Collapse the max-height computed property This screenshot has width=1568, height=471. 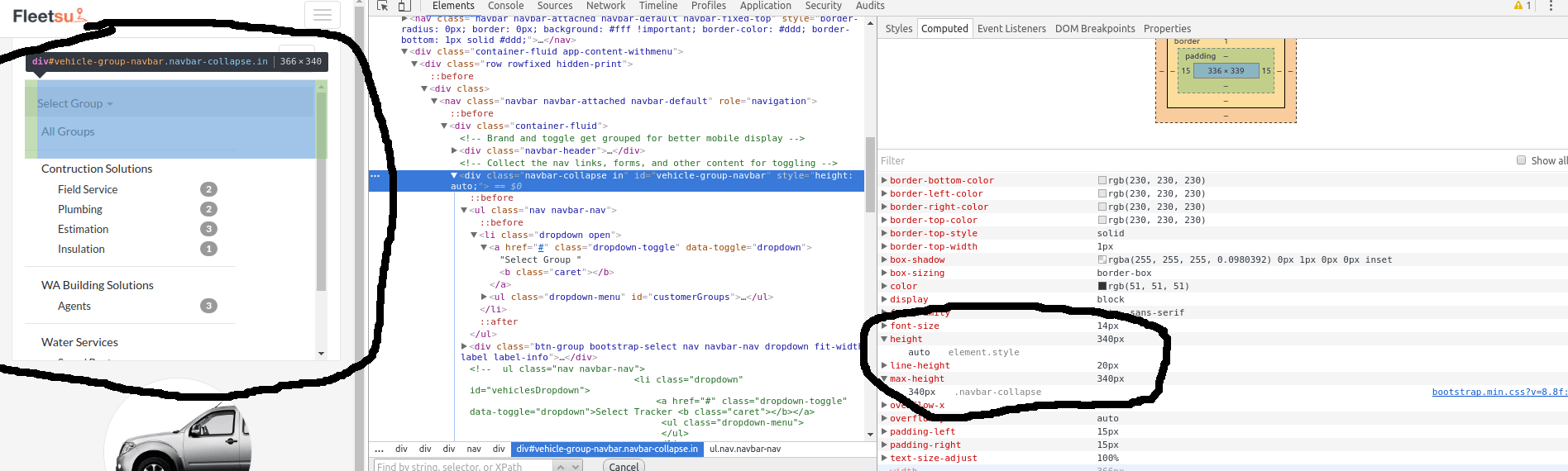[x=884, y=378]
